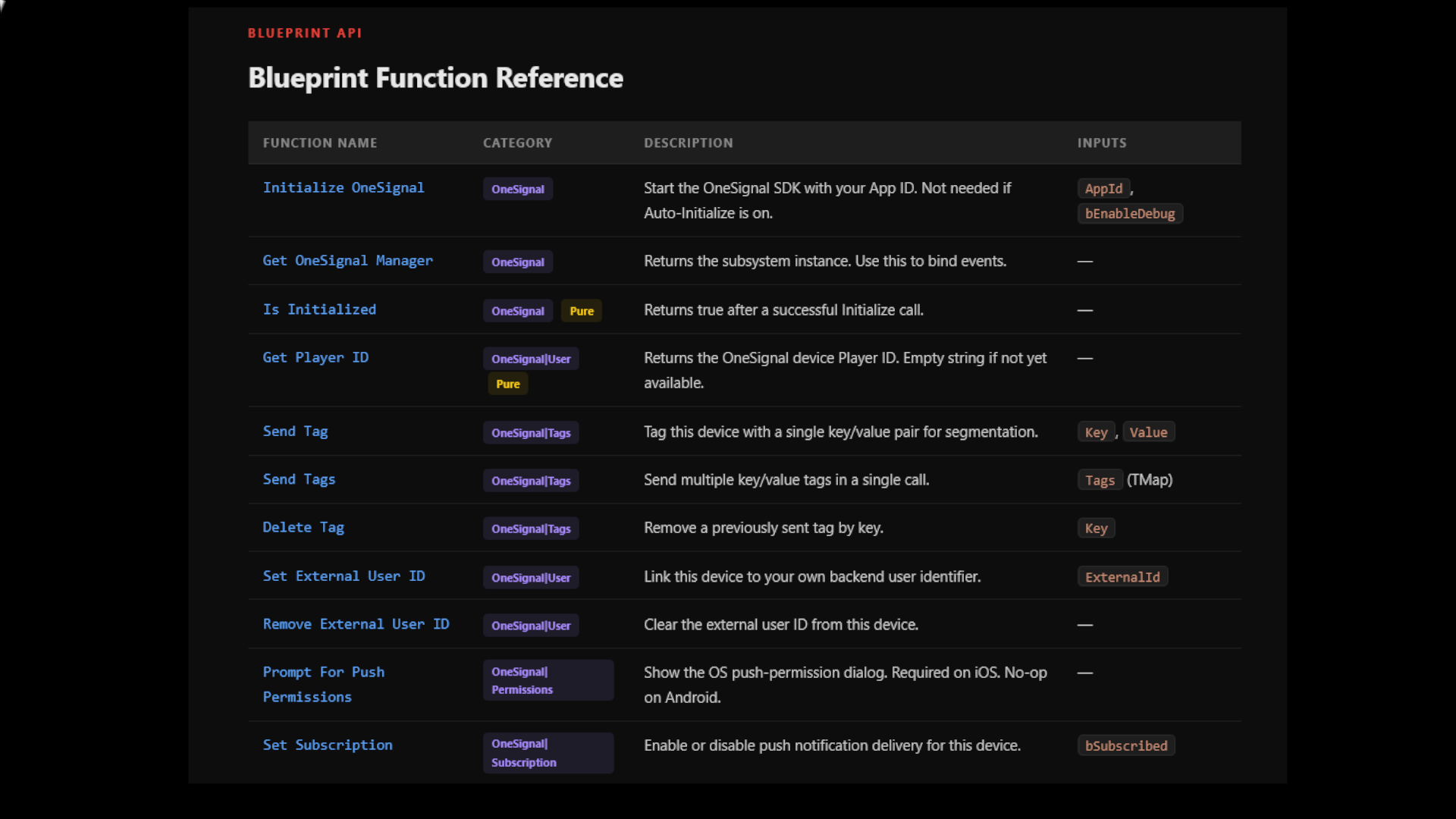Click the OneSignal|User badge in Get Player ID row

[x=531, y=359]
